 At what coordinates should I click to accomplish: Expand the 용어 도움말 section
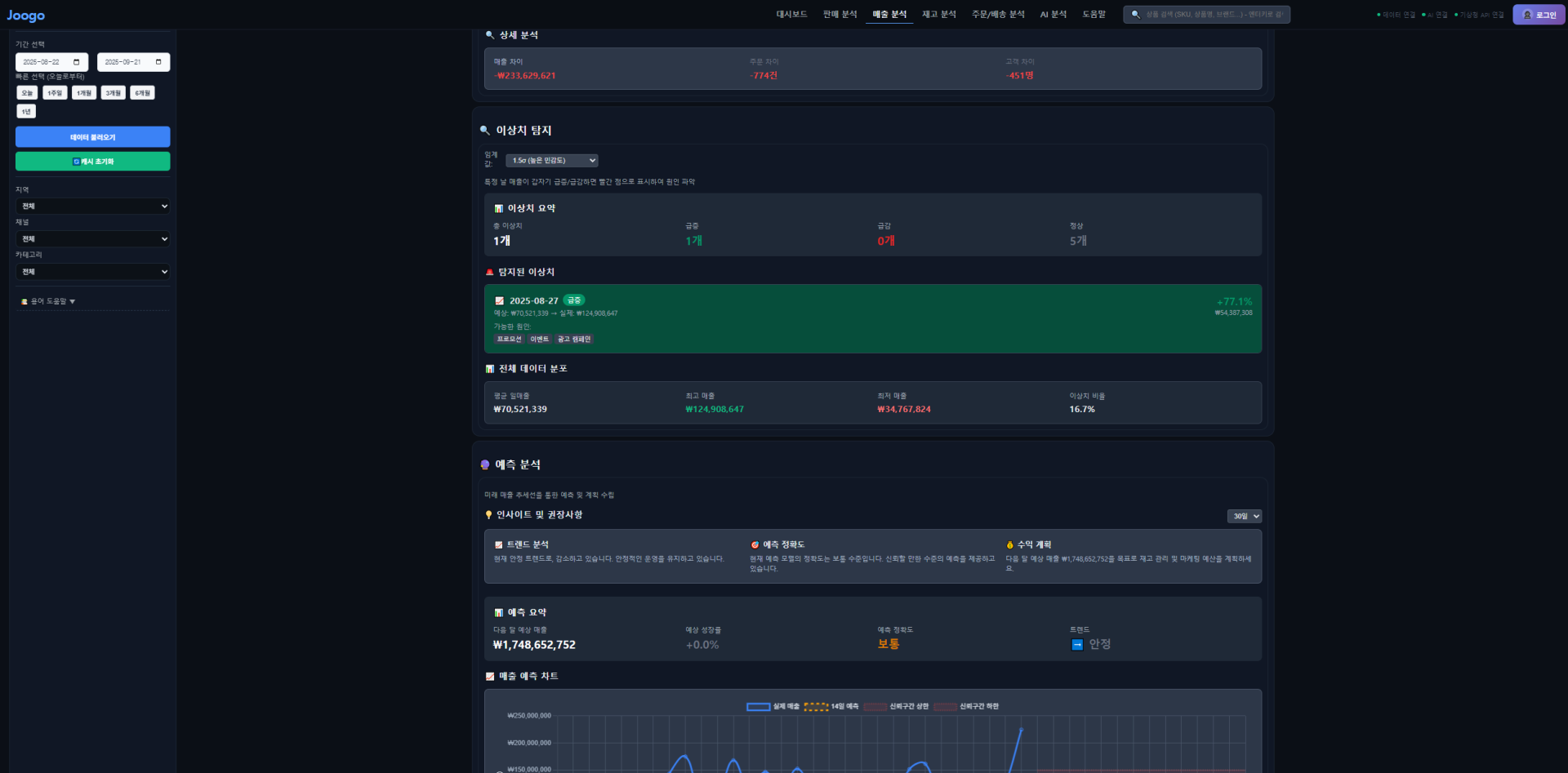tap(48, 301)
